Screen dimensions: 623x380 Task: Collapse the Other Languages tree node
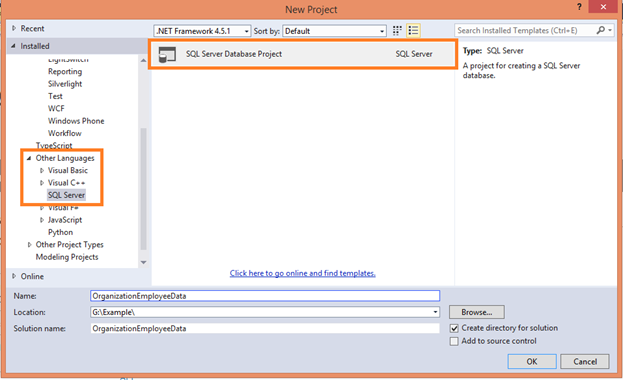click(29, 158)
